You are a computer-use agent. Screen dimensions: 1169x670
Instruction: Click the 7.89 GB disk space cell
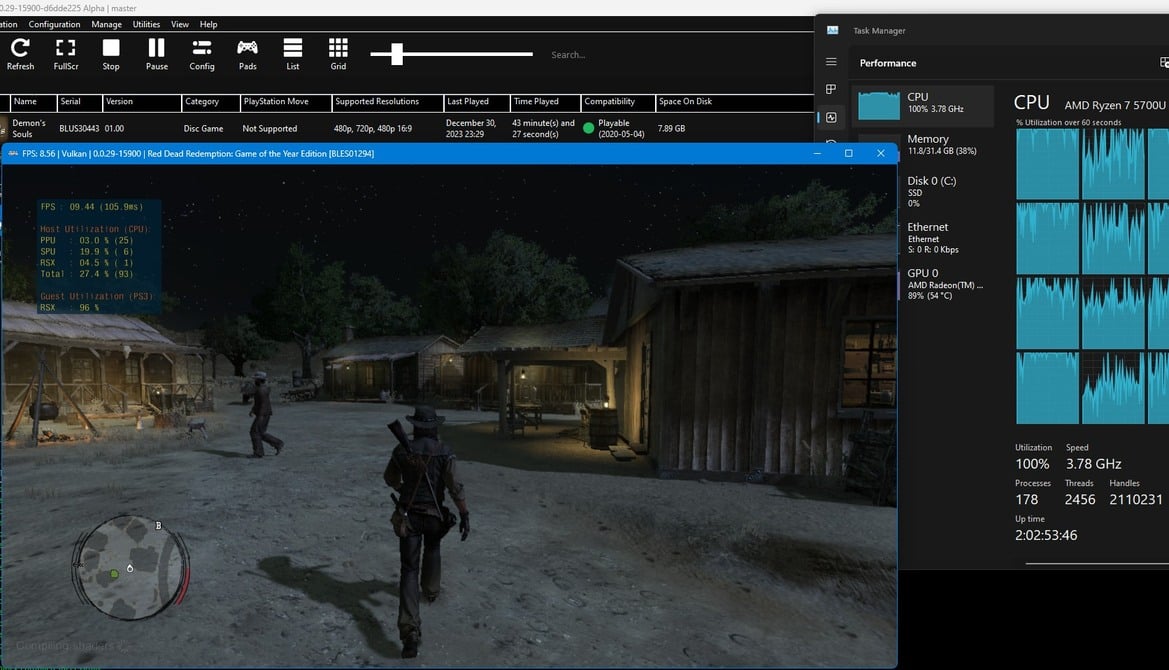coord(671,128)
